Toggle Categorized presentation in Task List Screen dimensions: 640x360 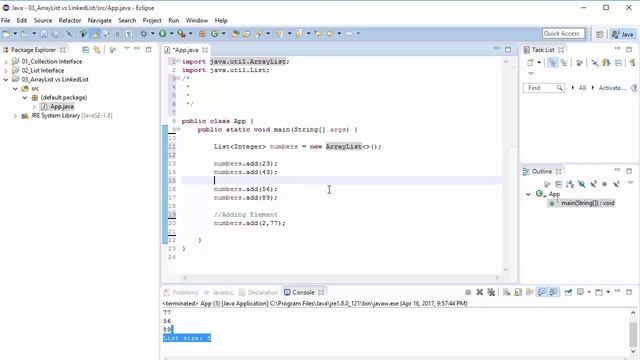click(x=553, y=62)
